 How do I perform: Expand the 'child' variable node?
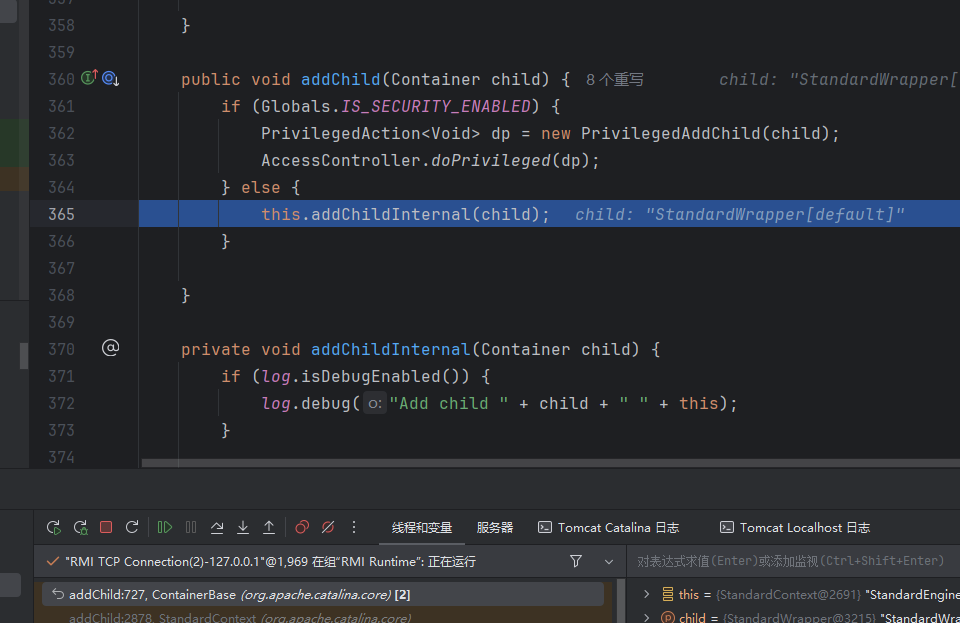646,618
